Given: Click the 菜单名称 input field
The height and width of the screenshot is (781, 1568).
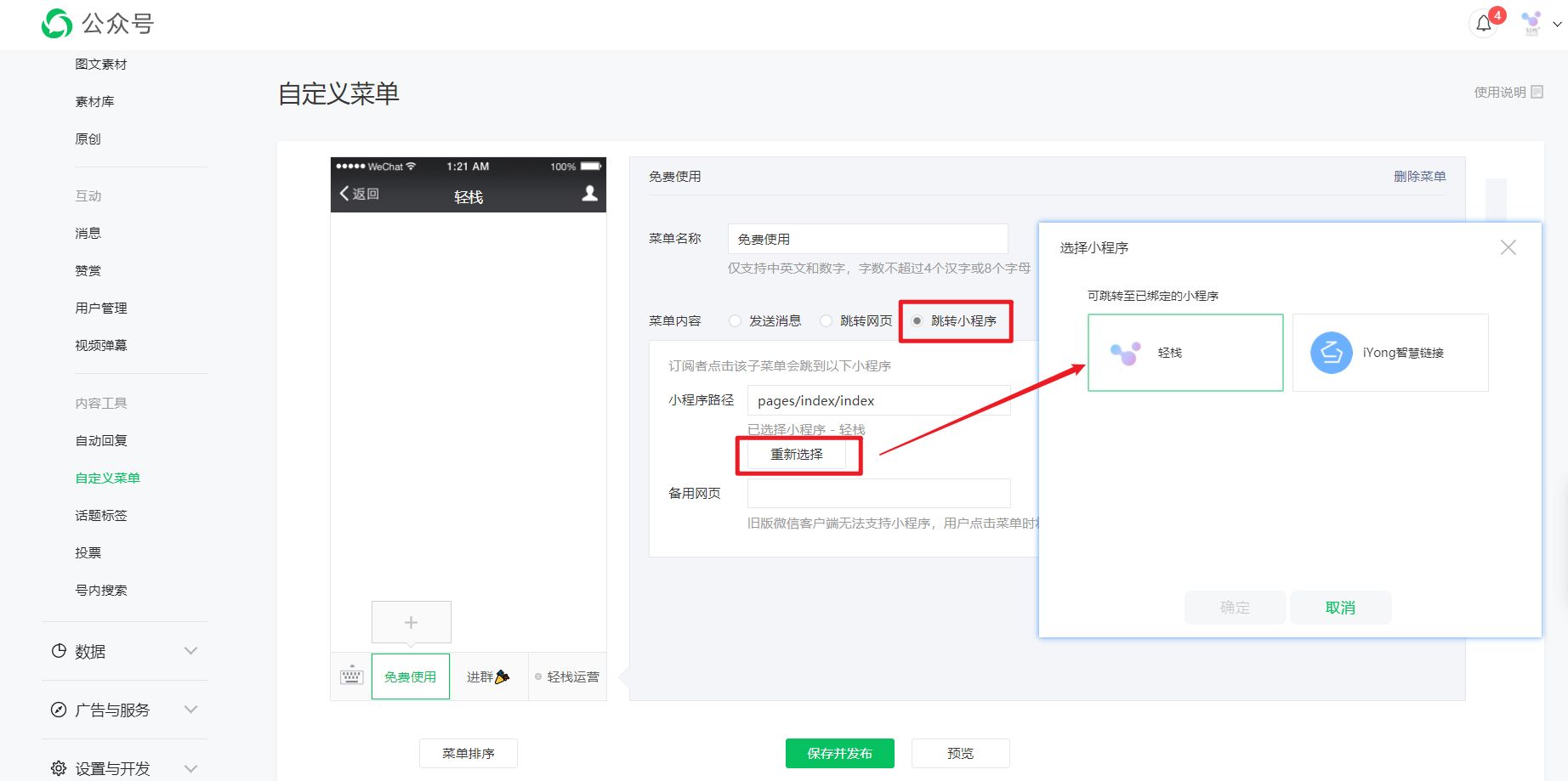Looking at the screenshot, I should [867, 239].
